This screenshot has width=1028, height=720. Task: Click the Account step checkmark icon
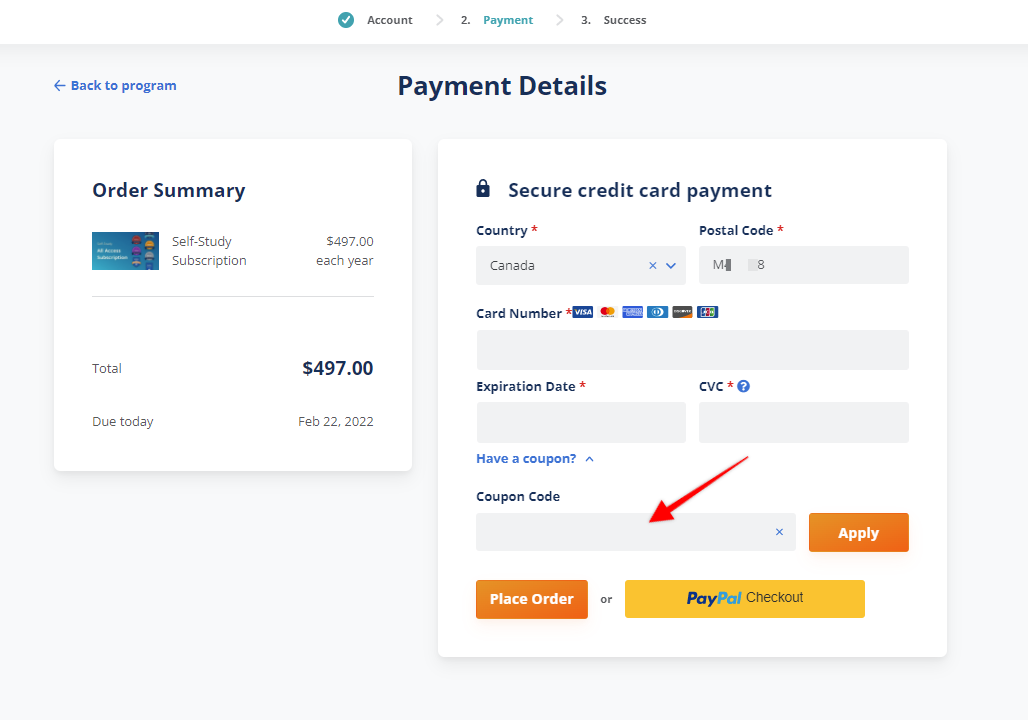[x=345, y=19]
